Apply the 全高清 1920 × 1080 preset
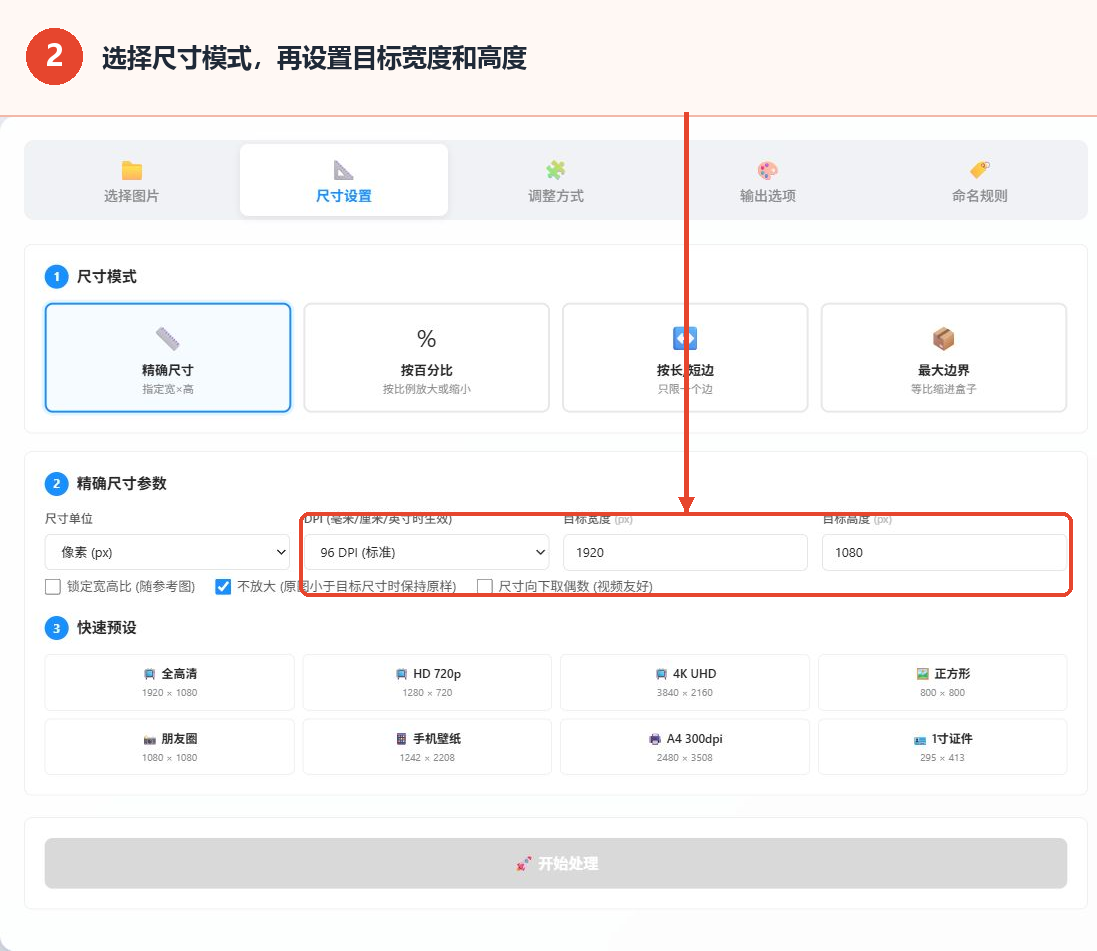 (169, 682)
